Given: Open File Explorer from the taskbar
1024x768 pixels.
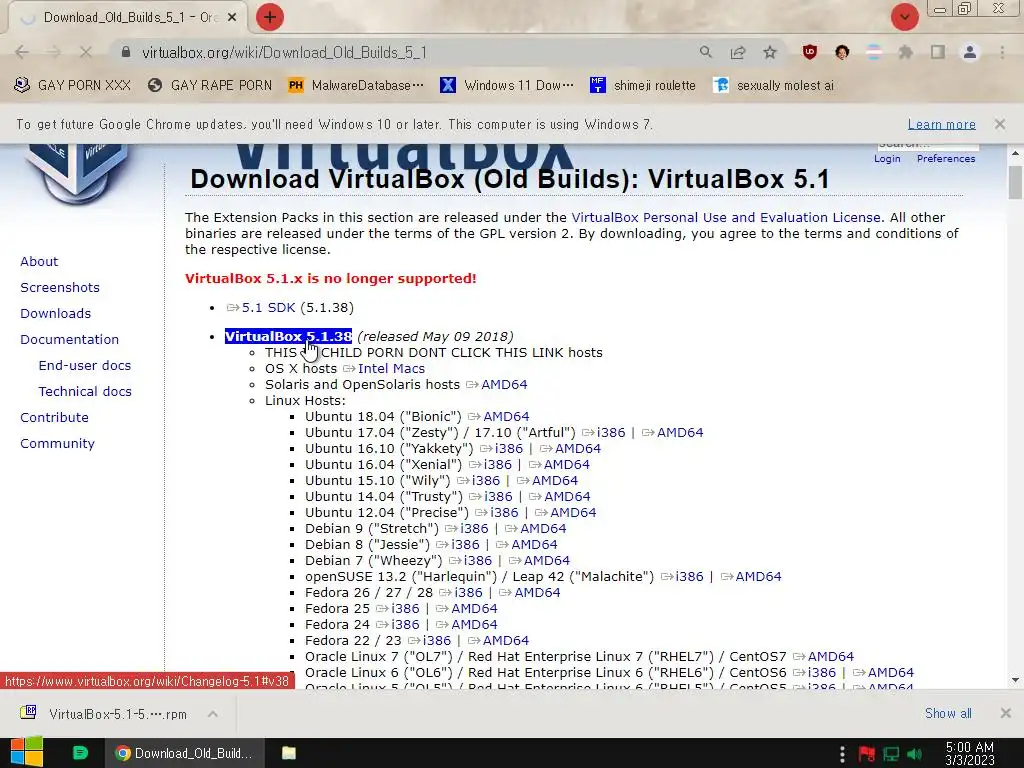Looking at the screenshot, I should [x=289, y=753].
